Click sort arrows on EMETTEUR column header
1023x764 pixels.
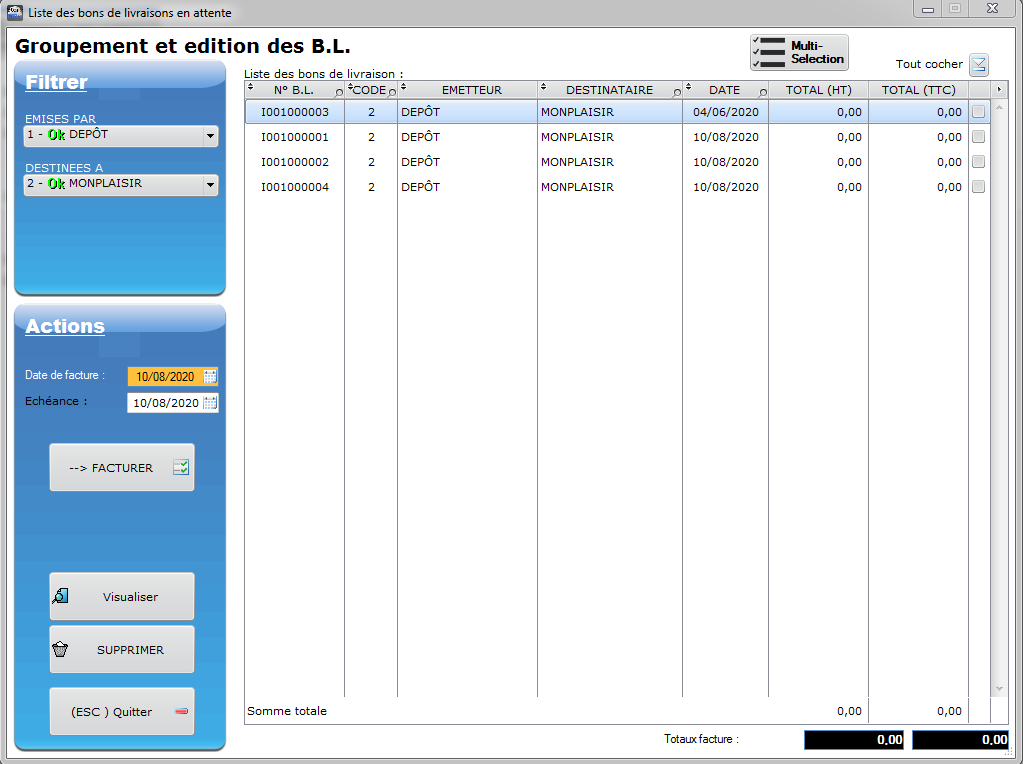click(x=403, y=87)
